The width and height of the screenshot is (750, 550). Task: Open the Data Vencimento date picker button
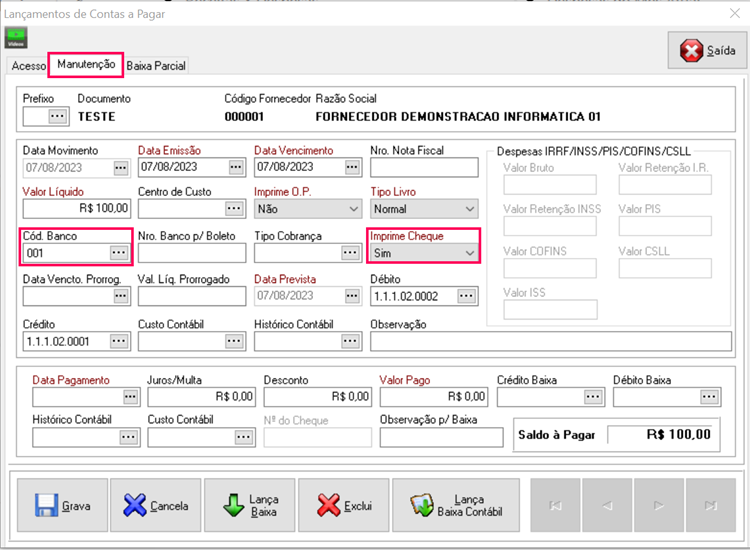click(352, 167)
